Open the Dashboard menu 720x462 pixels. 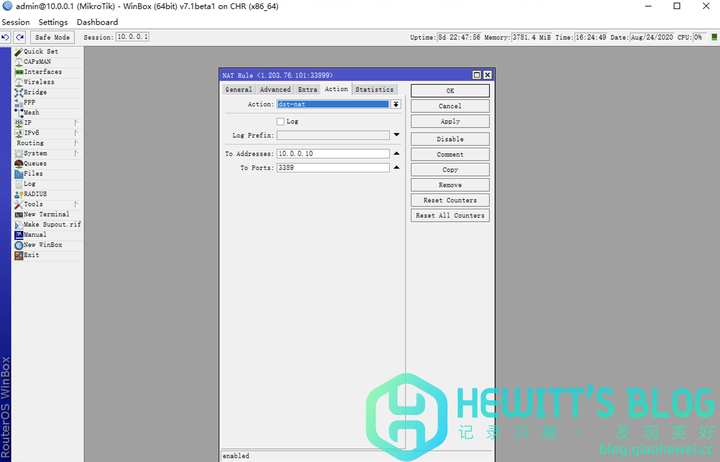click(97, 22)
